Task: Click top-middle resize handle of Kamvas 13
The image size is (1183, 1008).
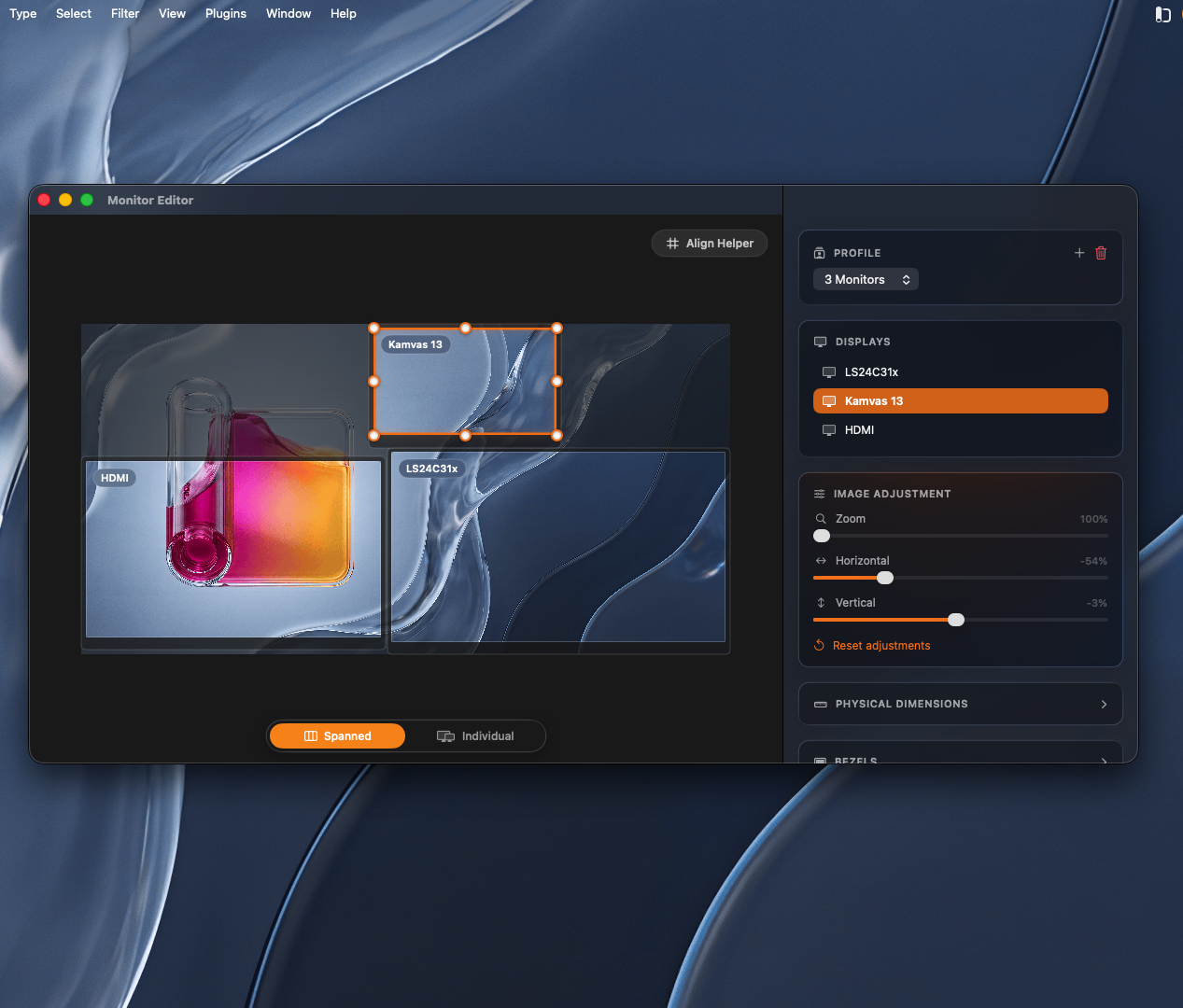Action: tap(466, 329)
